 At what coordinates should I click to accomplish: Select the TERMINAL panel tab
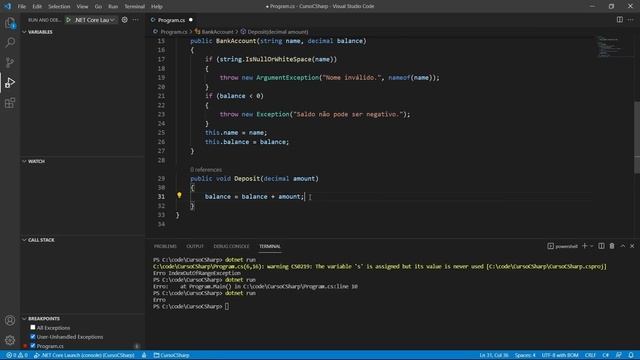pos(270,246)
